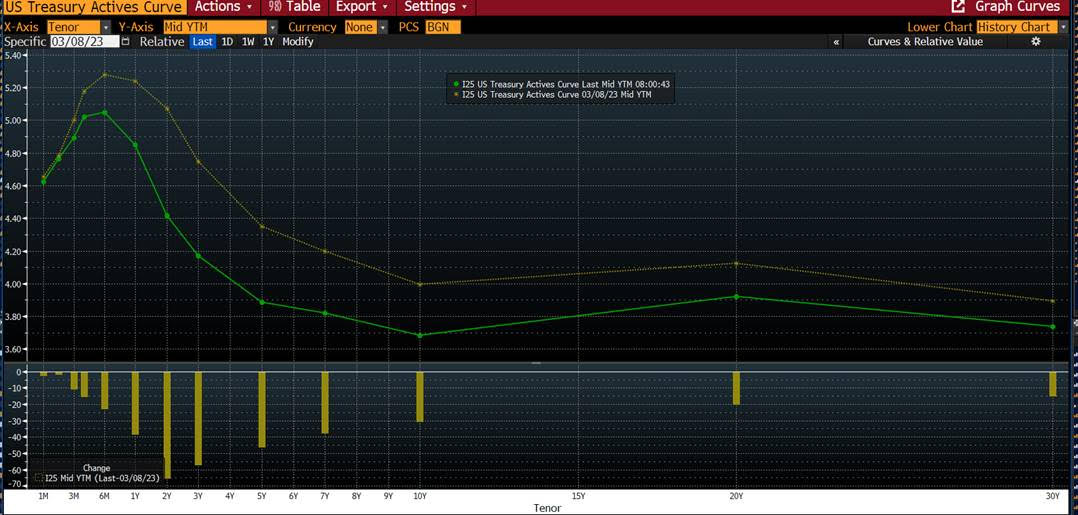
Task: Click the yellow legend dot for the 03/08/23 curve
Action: [x=456, y=94]
